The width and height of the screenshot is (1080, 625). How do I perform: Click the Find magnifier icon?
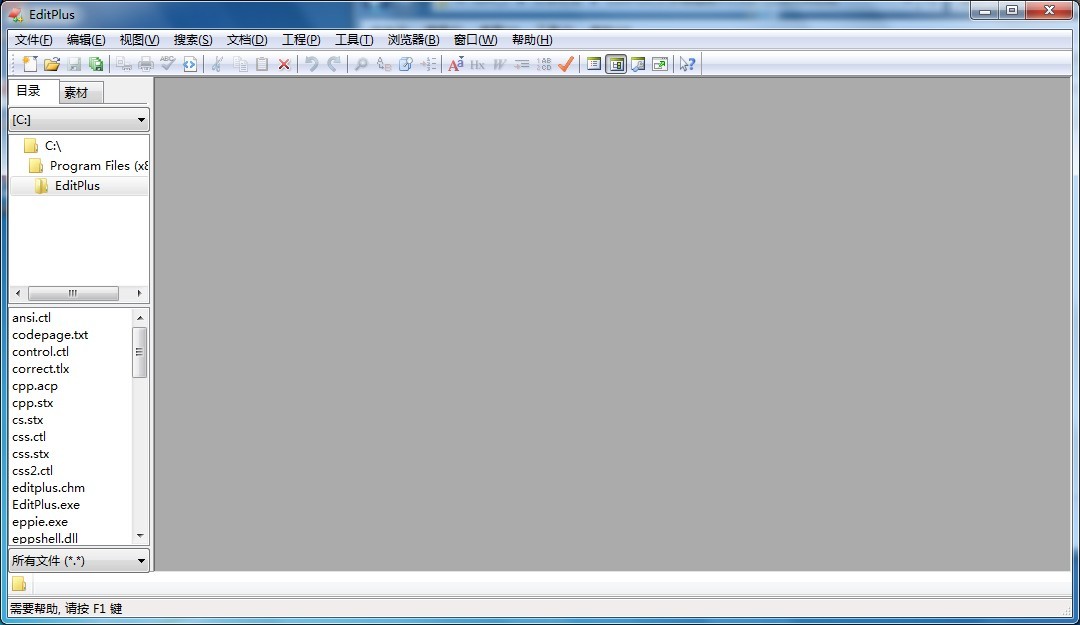coord(361,64)
